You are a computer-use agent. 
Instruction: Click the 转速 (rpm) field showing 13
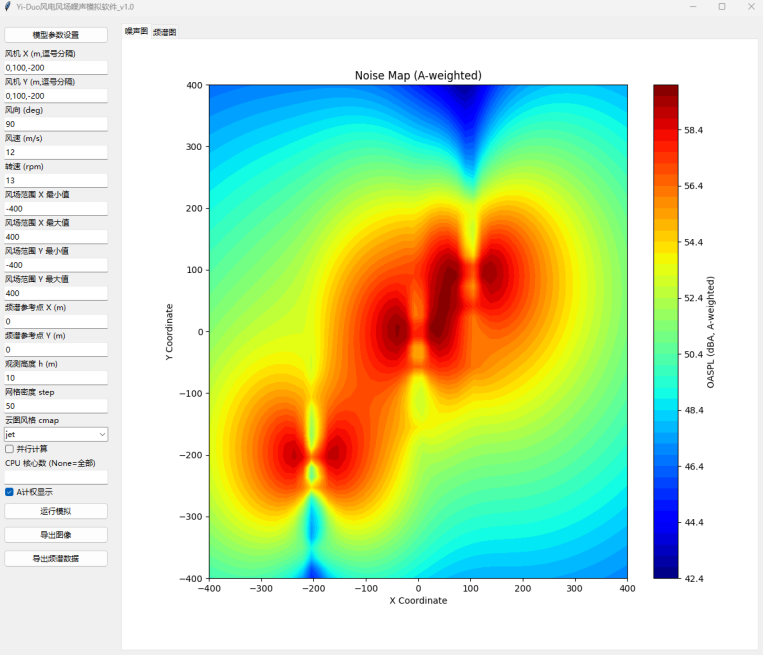pyautogui.click(x=56, y=181)
